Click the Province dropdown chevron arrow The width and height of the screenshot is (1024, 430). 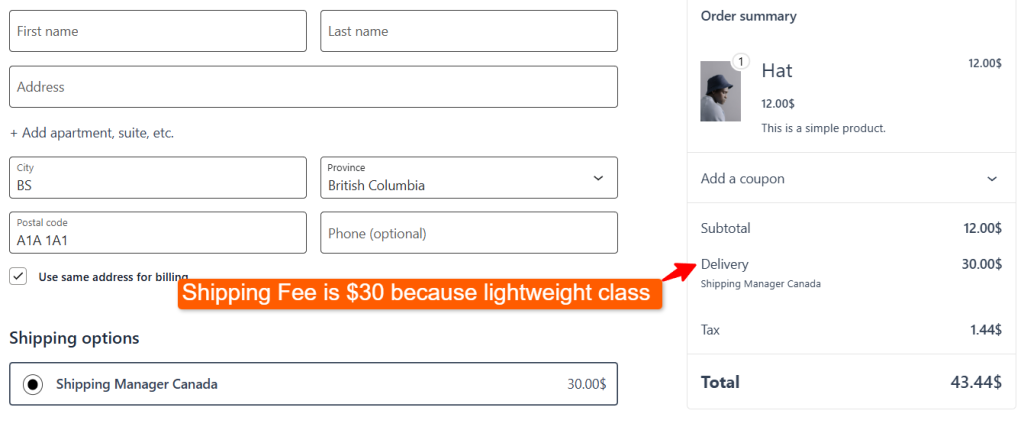click(x=598, y=178)
